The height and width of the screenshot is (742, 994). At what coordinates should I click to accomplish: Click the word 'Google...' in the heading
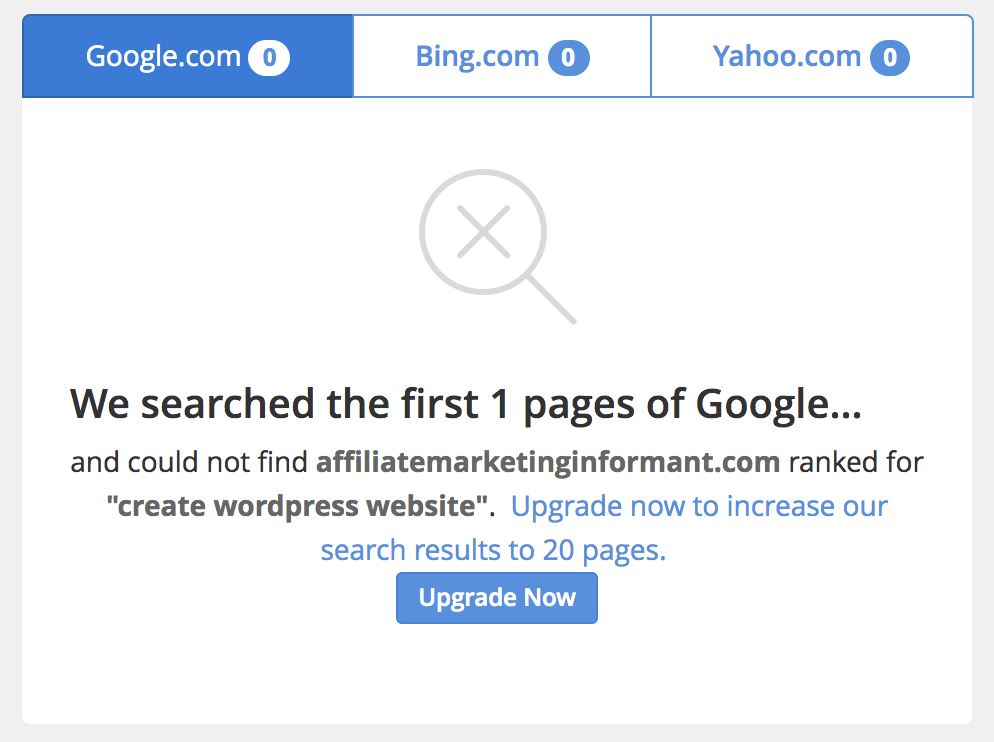pos(778,405)
